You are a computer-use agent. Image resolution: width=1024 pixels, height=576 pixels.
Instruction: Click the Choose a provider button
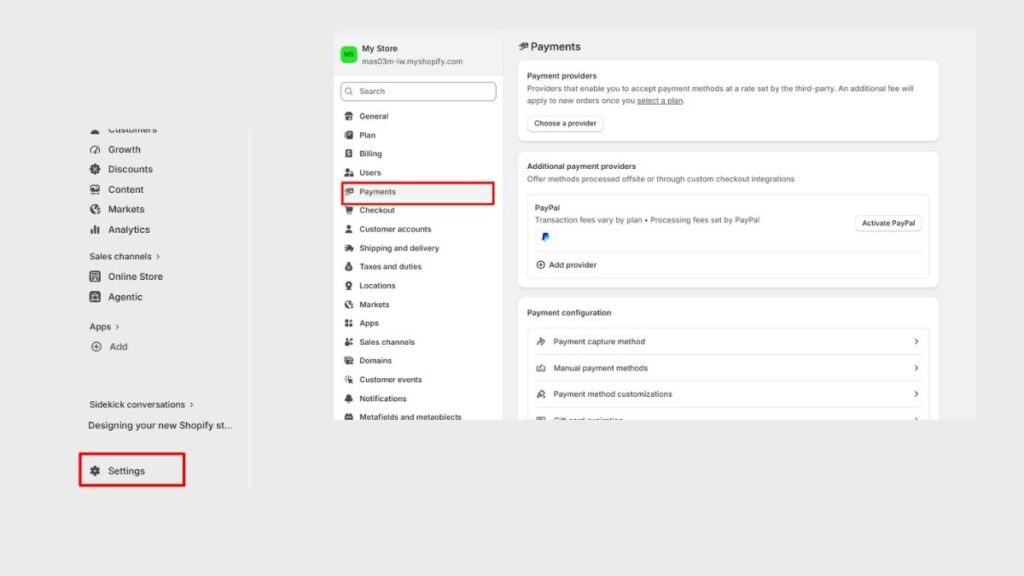pyautogui.click(x=565, y=123)
